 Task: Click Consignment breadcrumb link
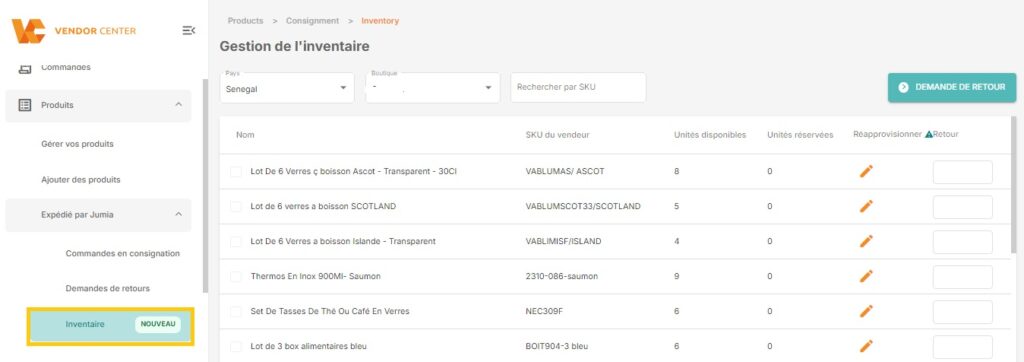312,21
